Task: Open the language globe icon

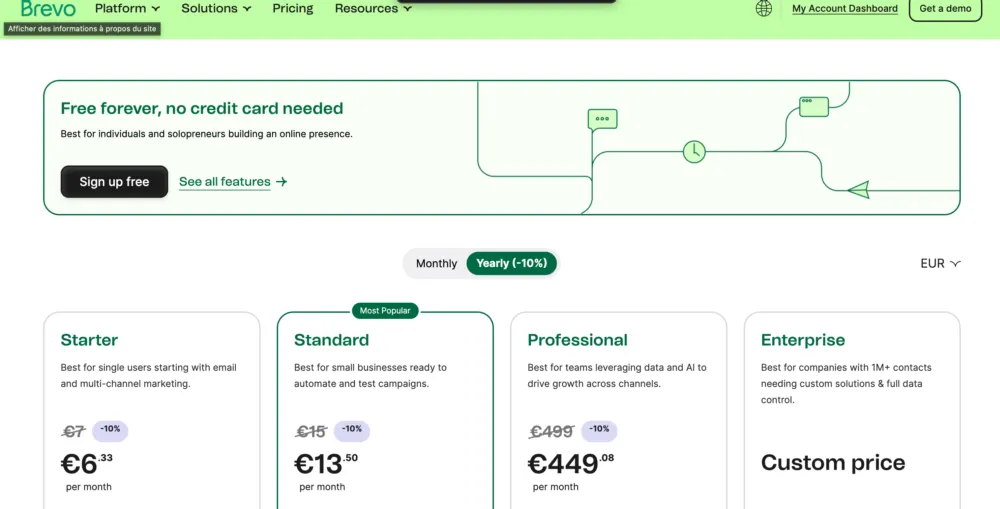Action: 763,8
